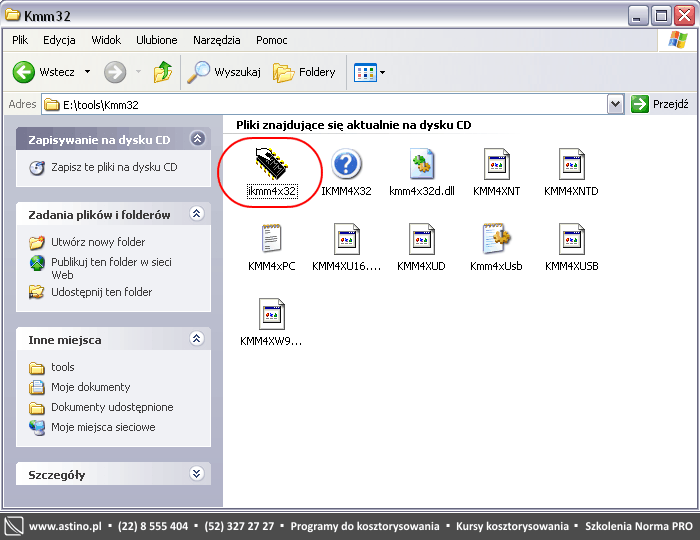
Task: Maximize the Kmm32 window
Action: pyautogui.click(x=661, y=16)
